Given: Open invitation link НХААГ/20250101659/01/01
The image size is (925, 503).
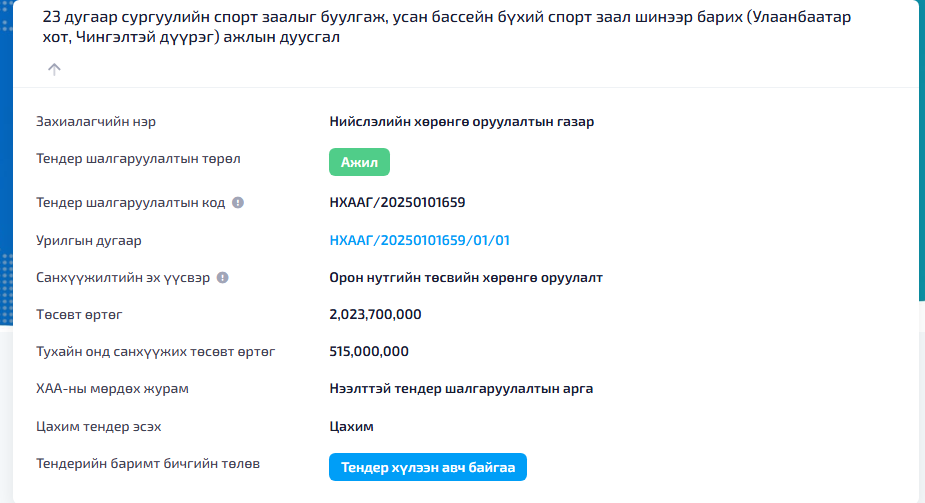Looking at the screenshot, I should pyautogui.click(x=420, y=240).
